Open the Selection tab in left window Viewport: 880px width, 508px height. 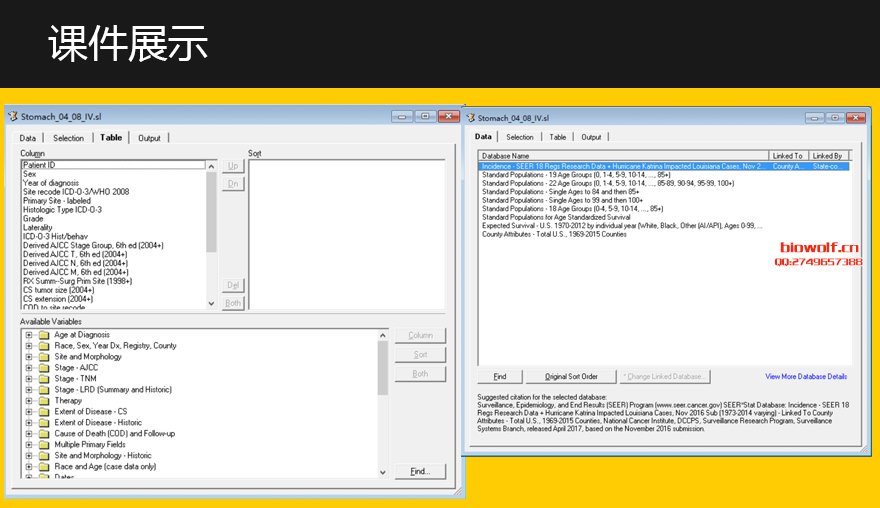click(x=68, y=138)
